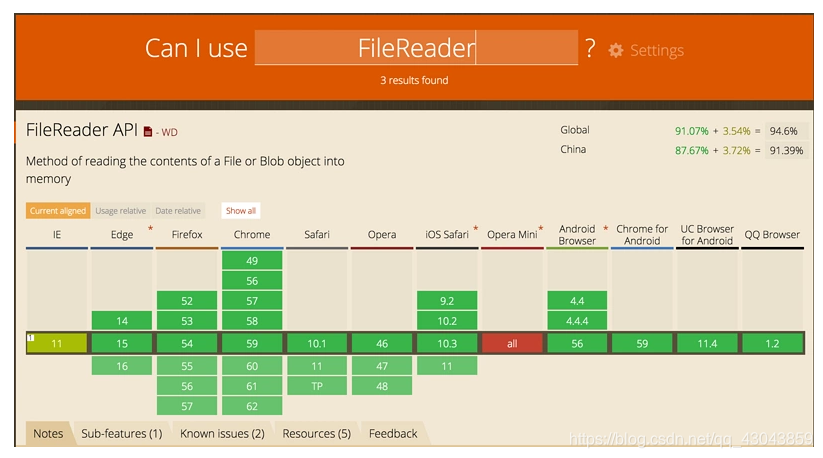Click the Chrome for Android 59 cell
The height and width of the screenshot is (458, 823).
pyautogui.click(x=642, y=344)
